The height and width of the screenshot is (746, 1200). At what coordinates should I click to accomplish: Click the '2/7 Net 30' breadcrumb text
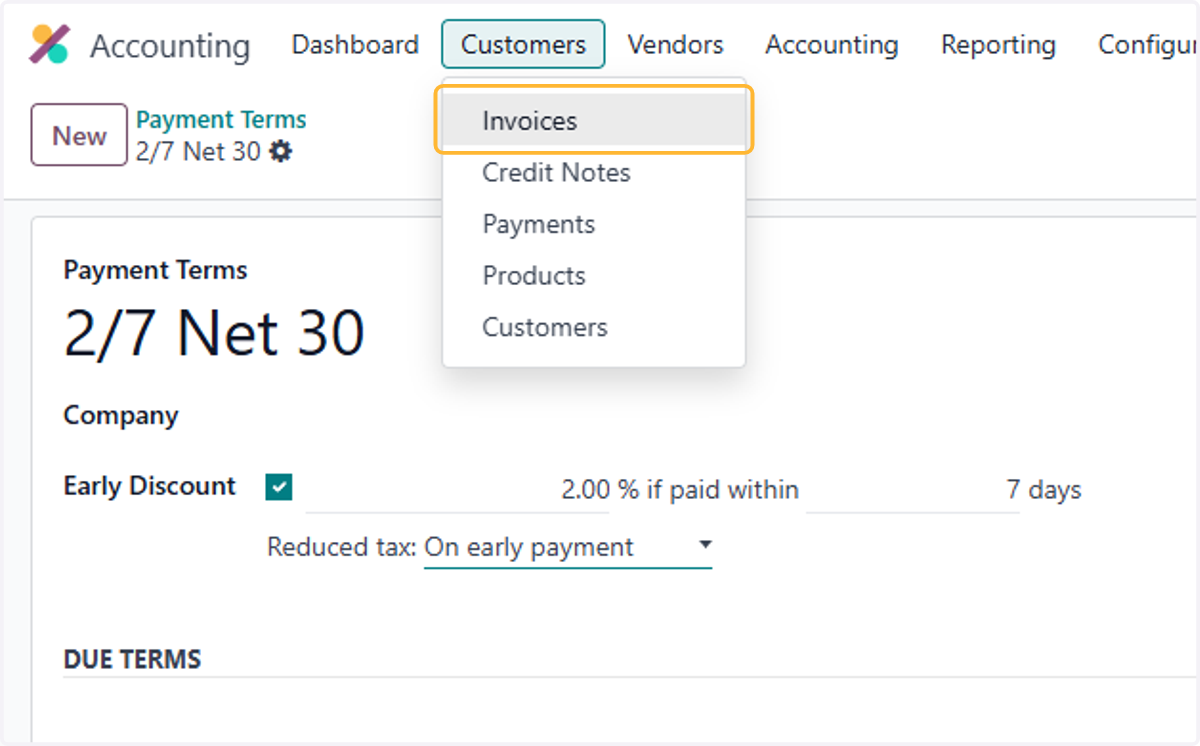point(198,152)
